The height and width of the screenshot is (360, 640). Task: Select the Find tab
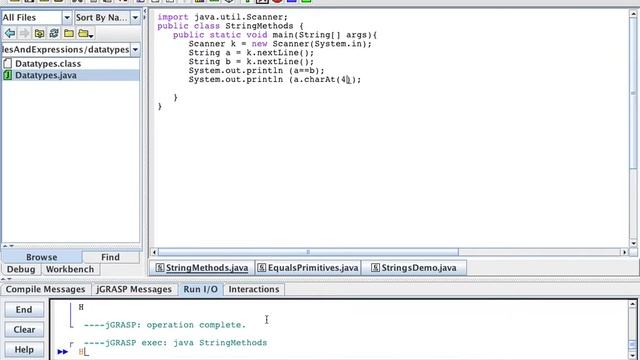point(110,257)
